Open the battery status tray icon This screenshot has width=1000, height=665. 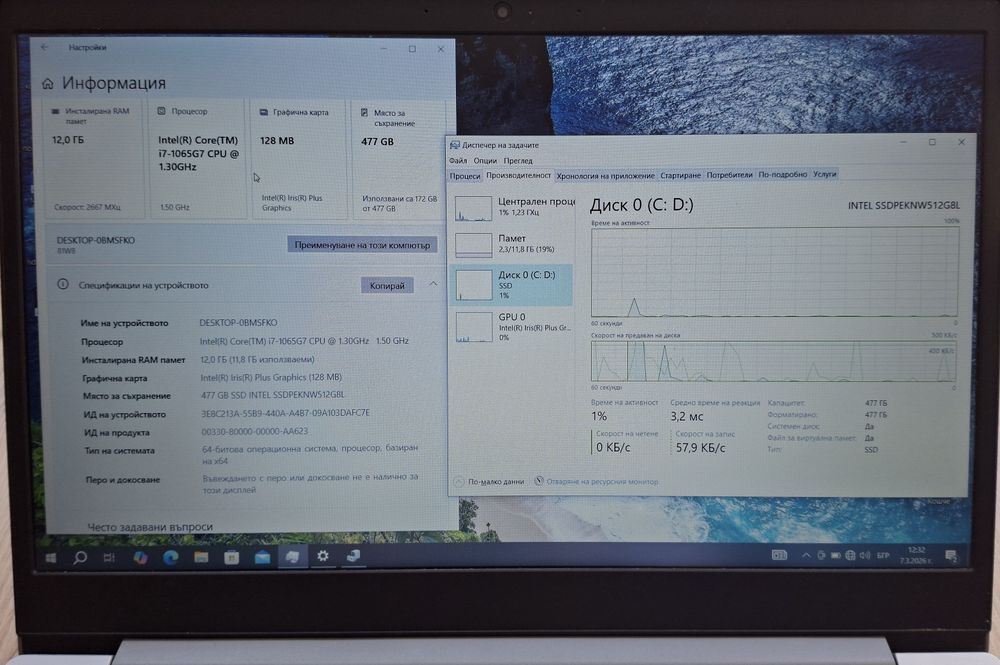(835, 555)
